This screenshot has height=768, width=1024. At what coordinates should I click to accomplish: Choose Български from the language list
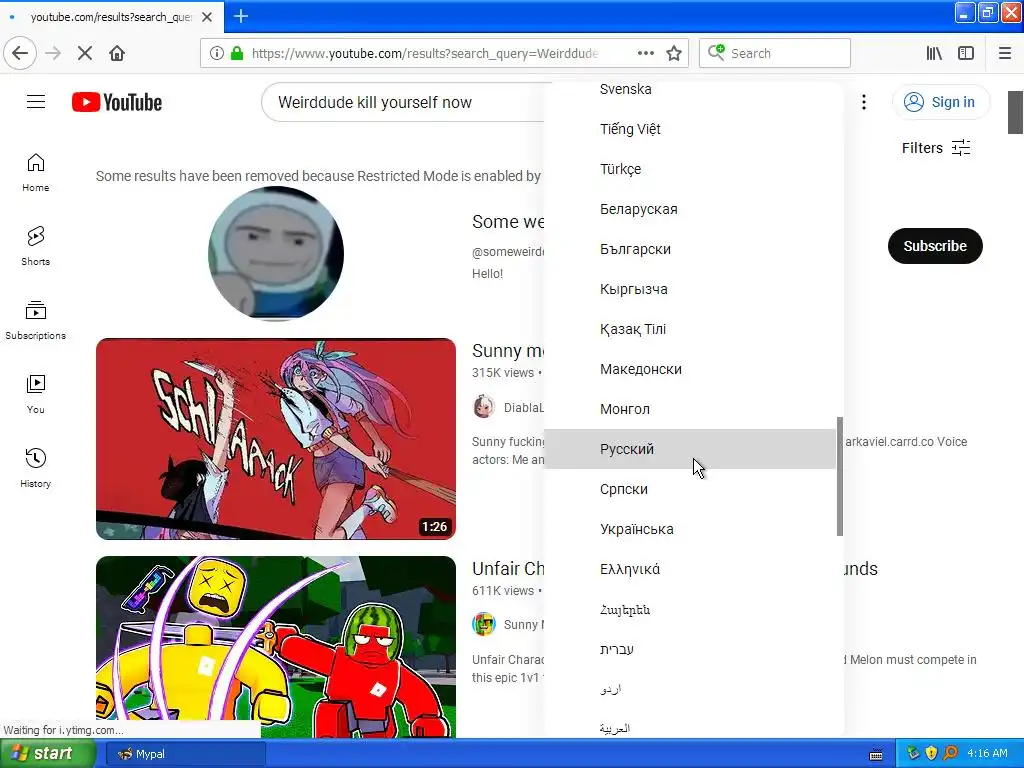[x=690, y=249]
